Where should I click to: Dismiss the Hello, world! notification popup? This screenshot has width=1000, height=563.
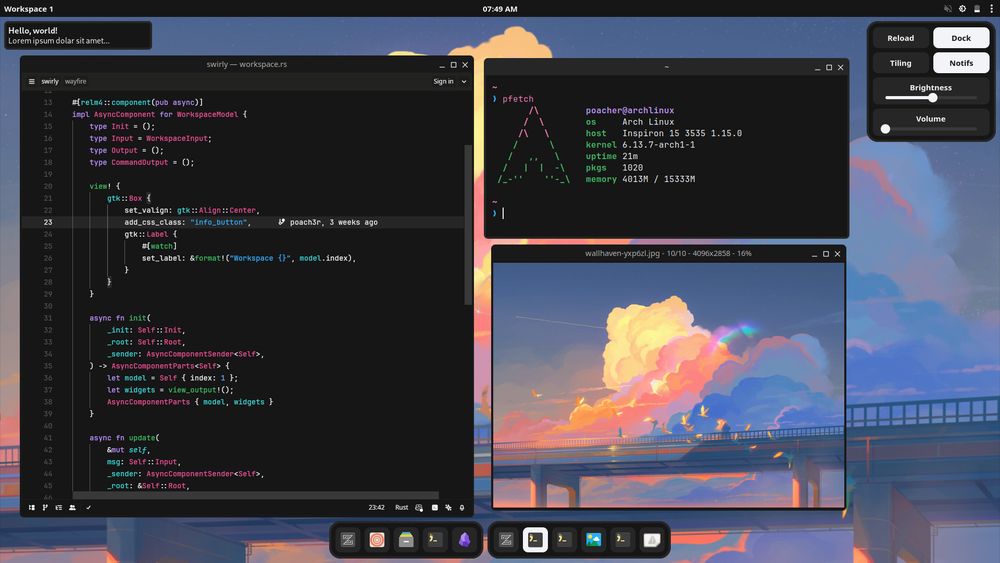point(78,35)
